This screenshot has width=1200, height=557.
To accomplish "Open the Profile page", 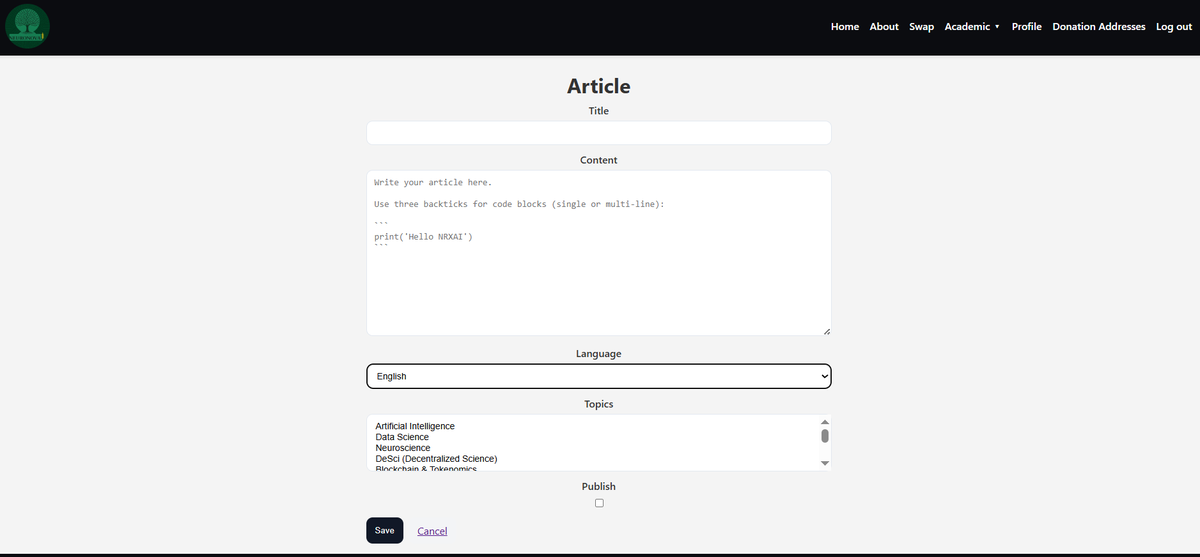I will [1026, 27].
